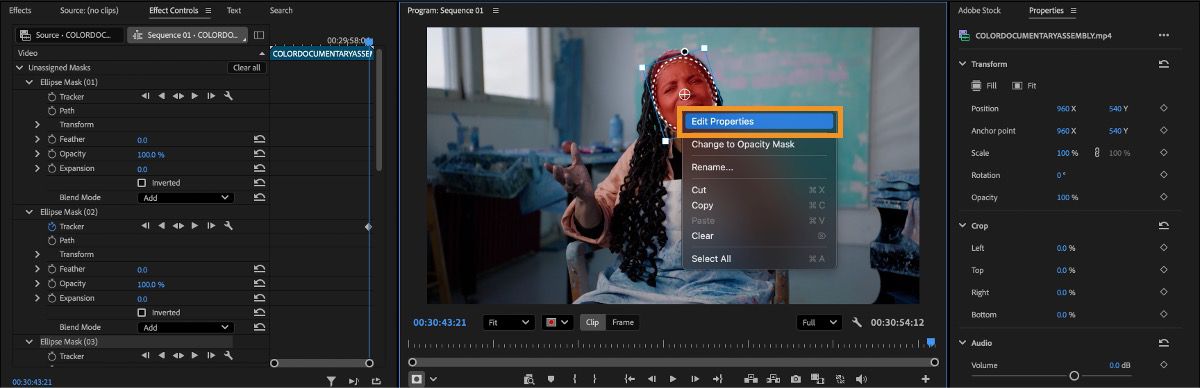Toggle the Tracker stopwatch for Ellipse Mask (02)
Screen dimensions: 1200x388
[51, 226]
